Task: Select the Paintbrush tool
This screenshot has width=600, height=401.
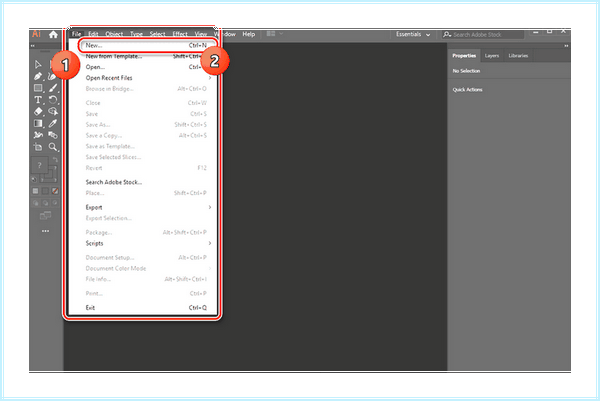Action: point(53,88)
